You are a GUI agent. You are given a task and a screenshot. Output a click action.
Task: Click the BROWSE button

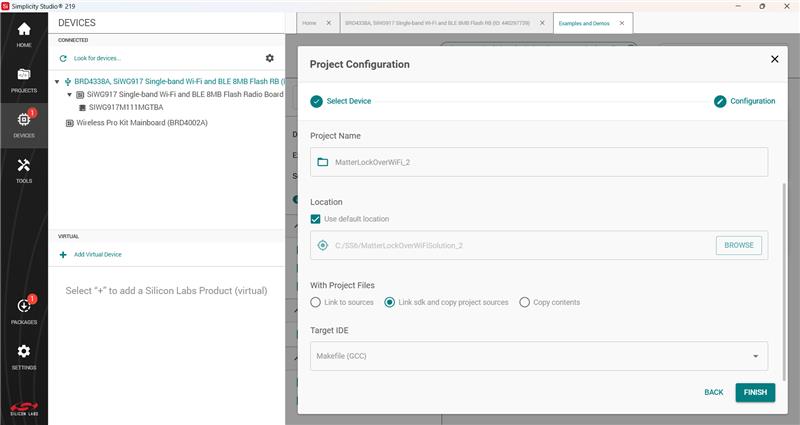tap(739, 245)
